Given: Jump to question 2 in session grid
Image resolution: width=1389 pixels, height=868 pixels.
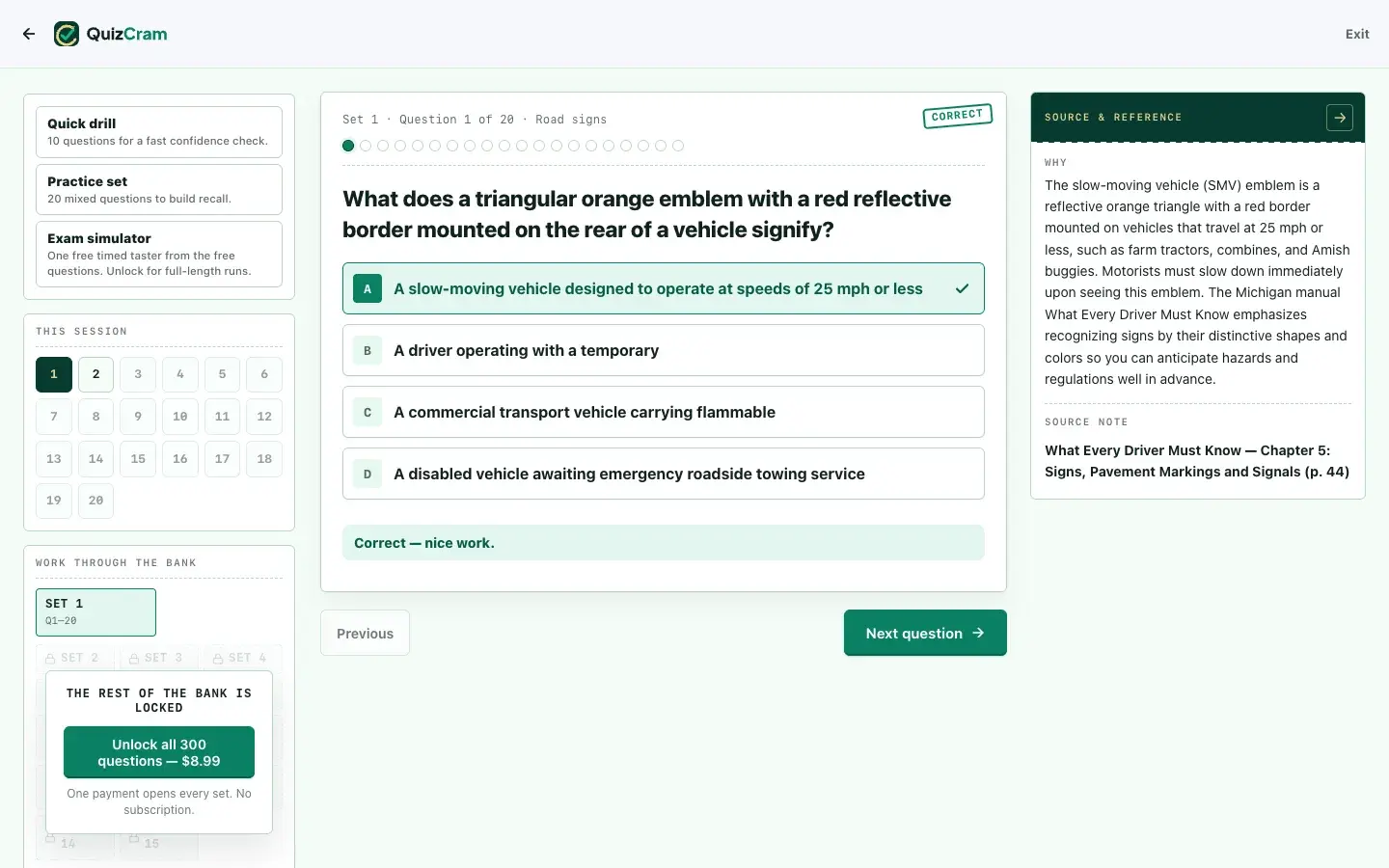Looking at the screenshot, I should click(x=95, y=374).
